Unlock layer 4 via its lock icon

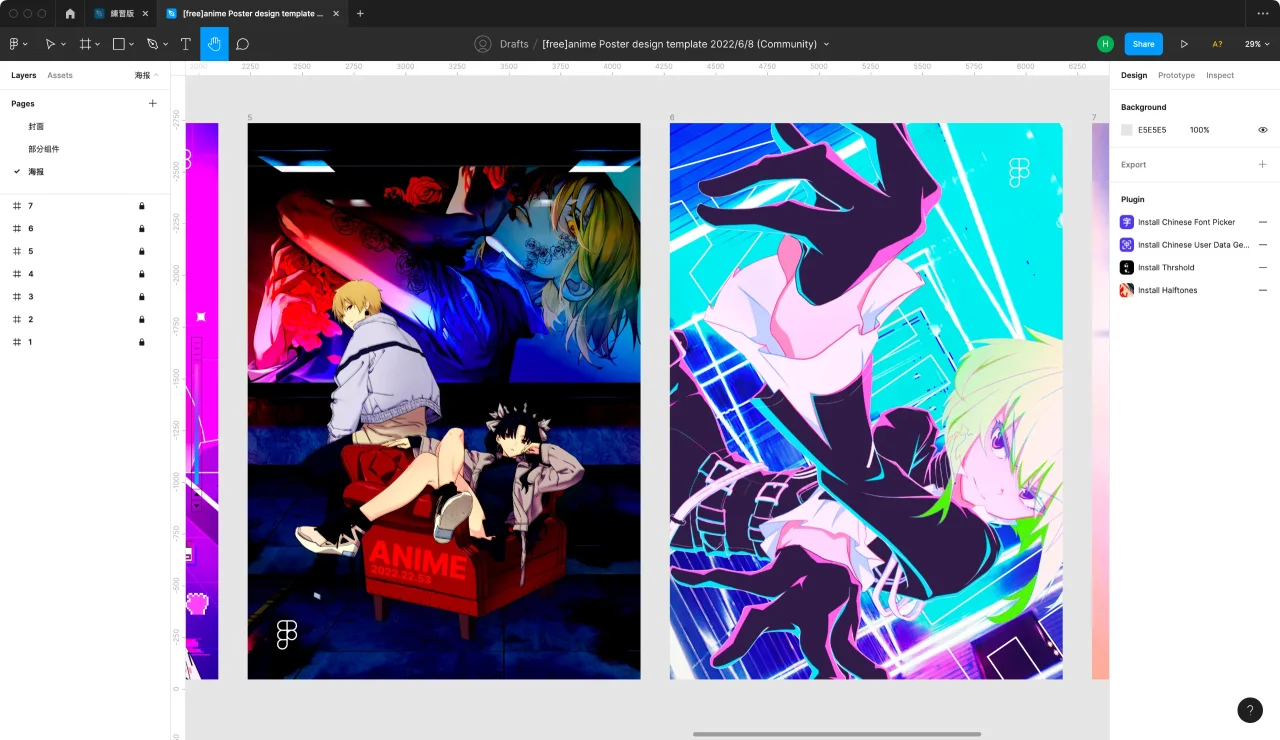[x=142, y=274]
